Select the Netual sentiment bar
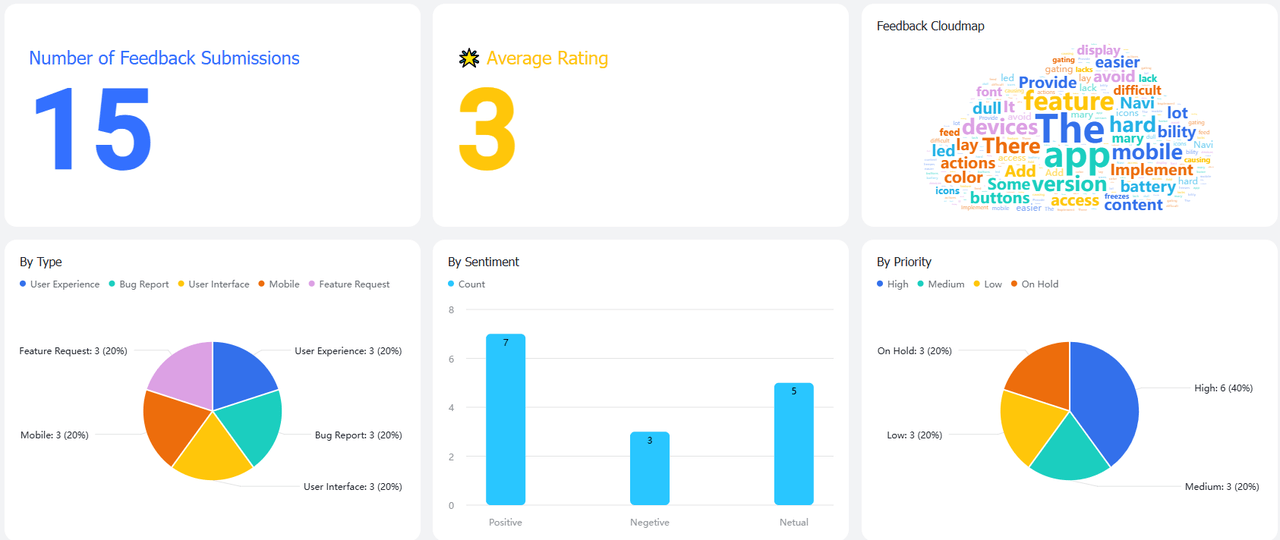The image size is (1280, 540). (x=794, y=444)
